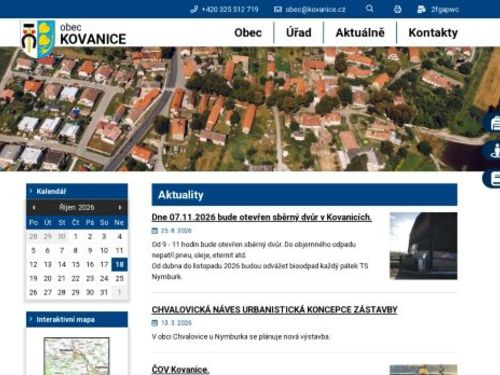
Task: Click the ČOV Kovanice article thumbnail
Action: click(423, 370)
